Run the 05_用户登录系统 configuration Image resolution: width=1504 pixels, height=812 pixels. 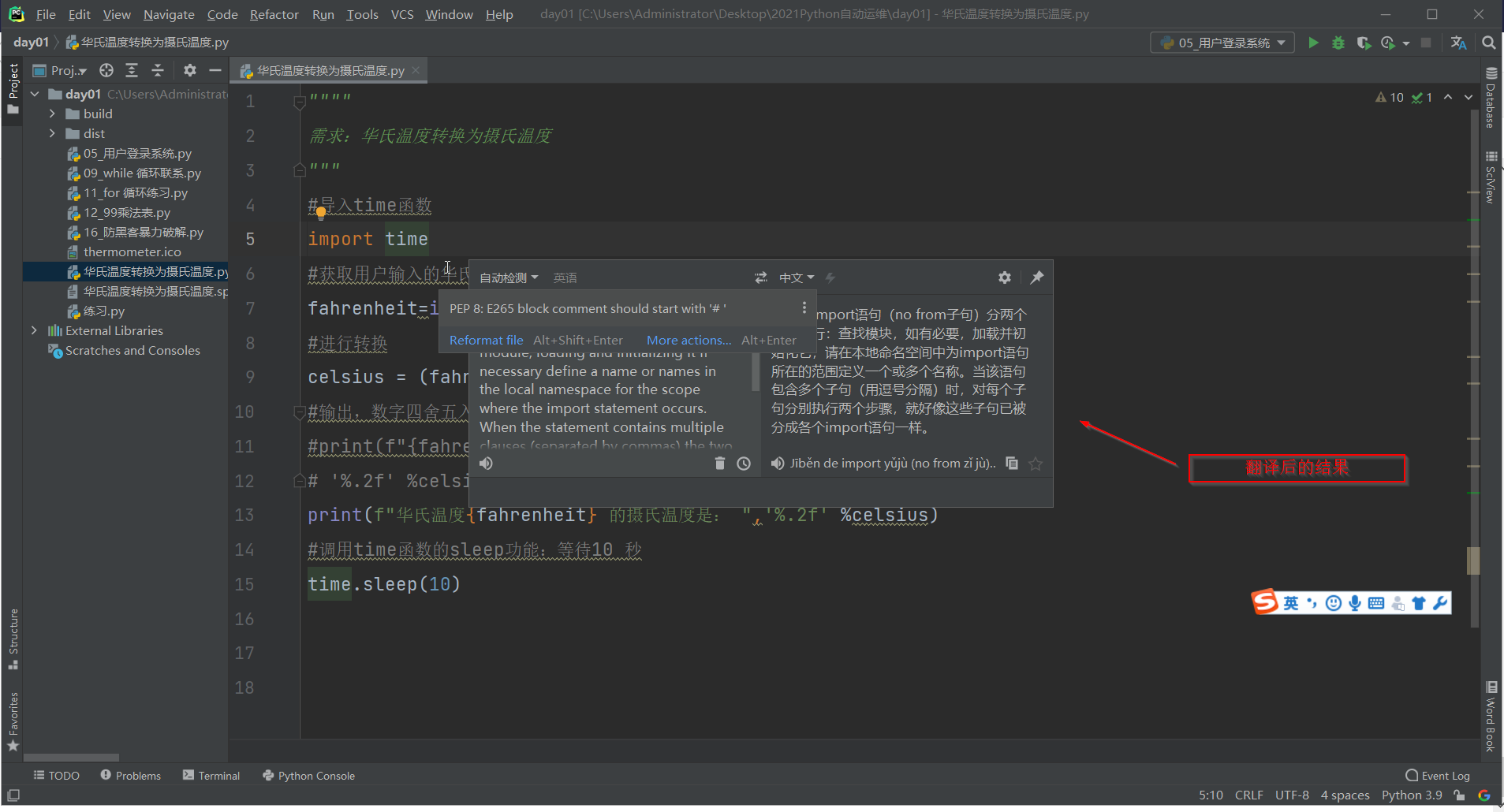click(x=1313, y=43)
